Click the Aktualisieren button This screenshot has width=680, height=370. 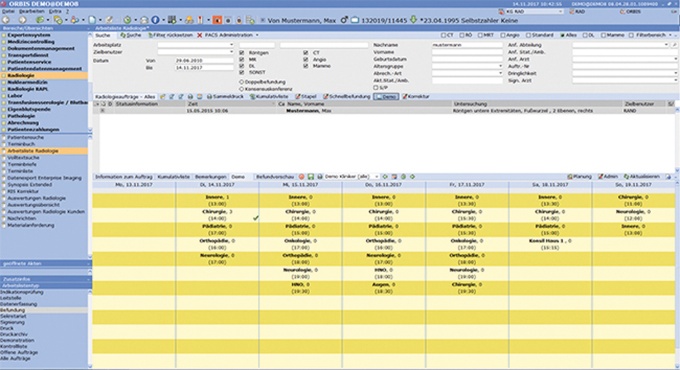(x=642, y=177)
